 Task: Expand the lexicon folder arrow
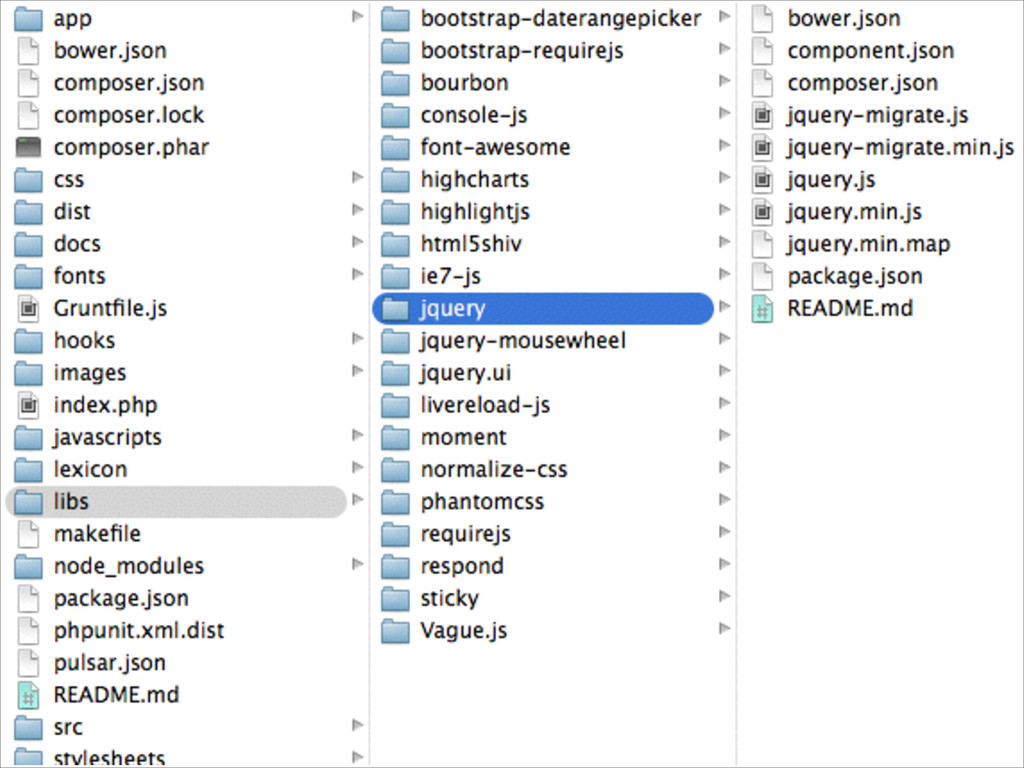pyautogui.click(x=357, y=467)
